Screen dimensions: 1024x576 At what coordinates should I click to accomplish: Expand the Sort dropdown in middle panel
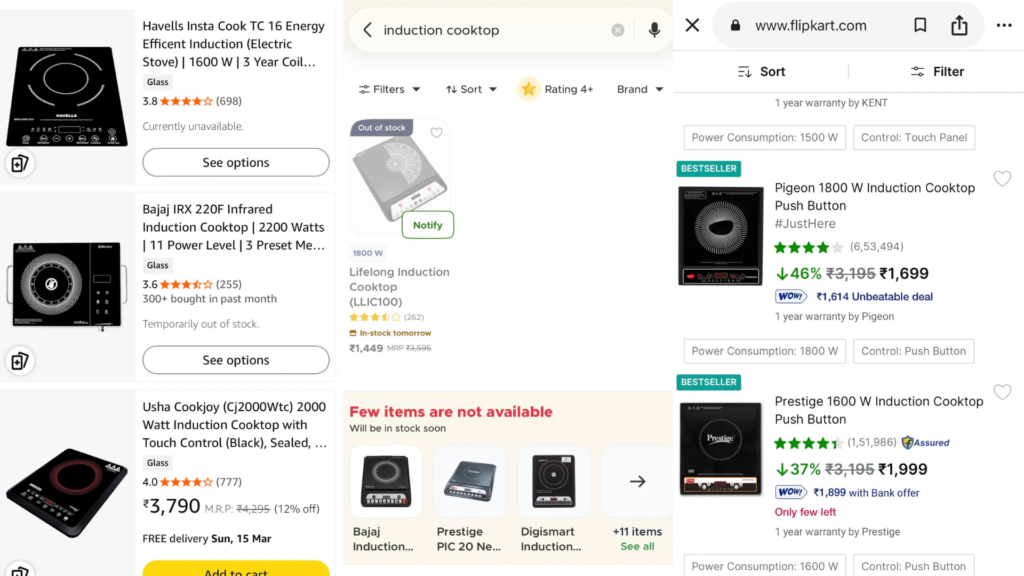471,89
